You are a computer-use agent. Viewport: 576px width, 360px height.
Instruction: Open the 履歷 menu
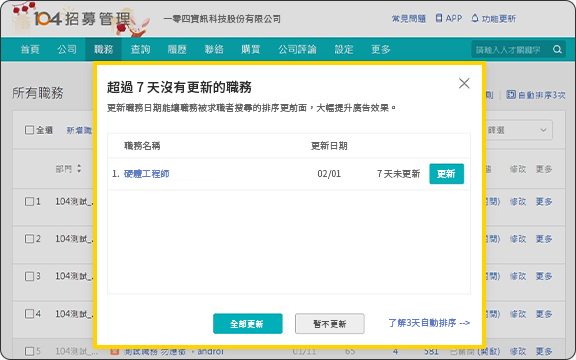[177, 49]
